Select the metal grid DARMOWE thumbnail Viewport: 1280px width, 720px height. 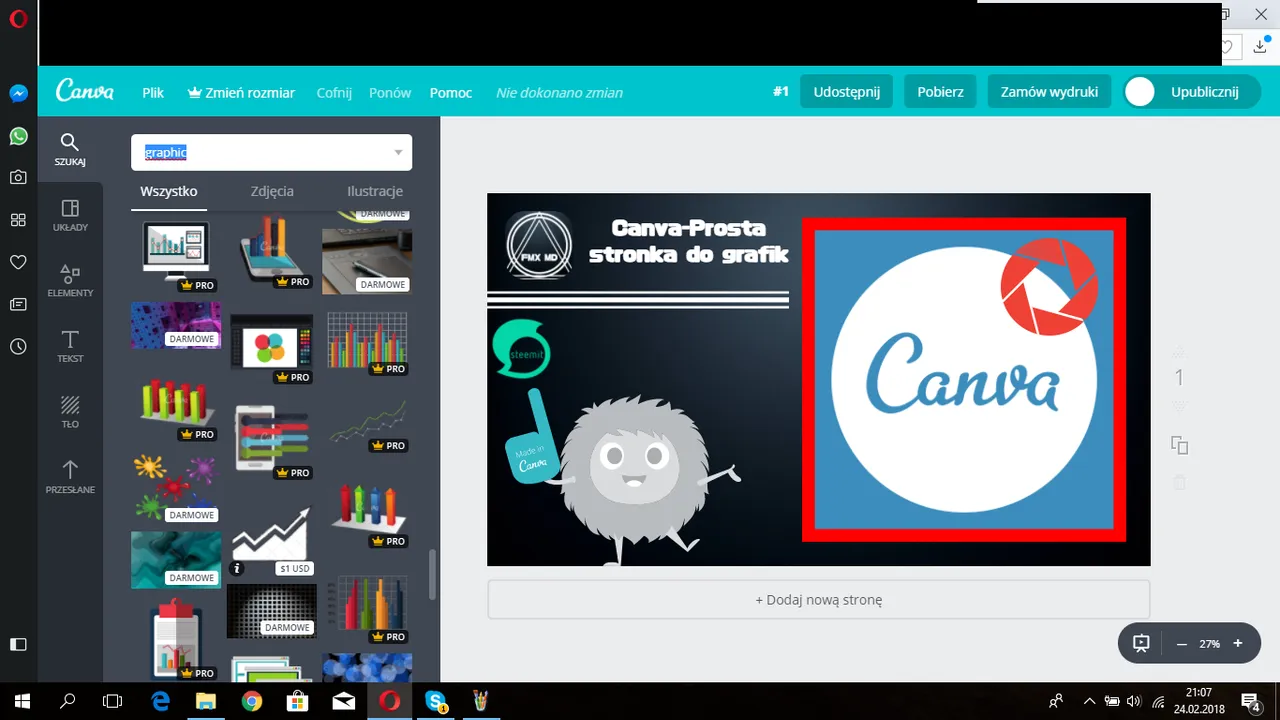coord(271,611)
